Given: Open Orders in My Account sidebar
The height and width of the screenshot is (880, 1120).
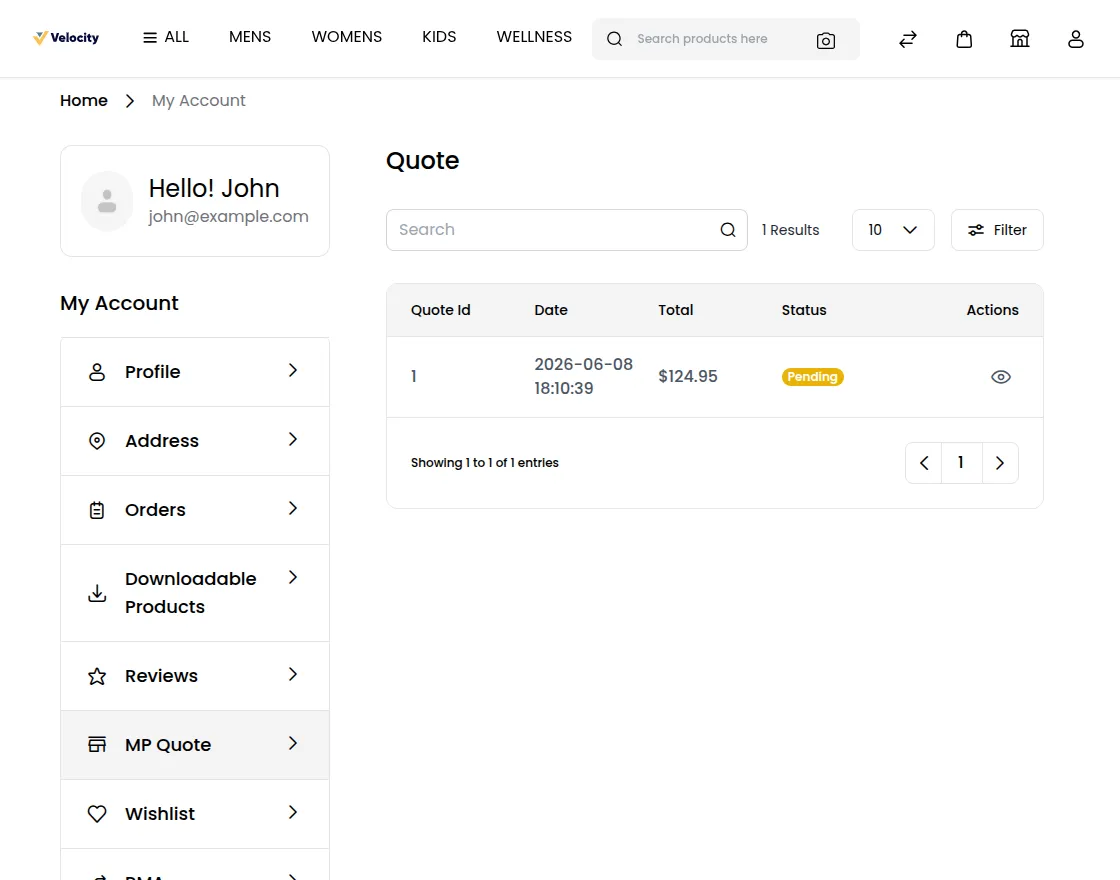Looking at the screenshot, I should (x=195, y=510).
